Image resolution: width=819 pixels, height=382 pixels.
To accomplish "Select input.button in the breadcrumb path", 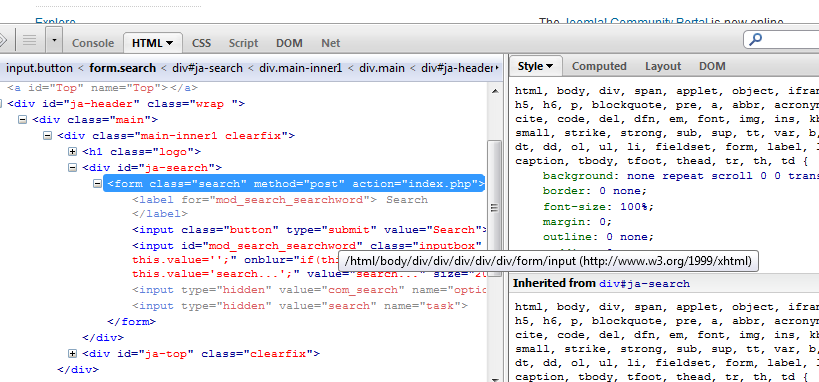I will coord(39,68).
